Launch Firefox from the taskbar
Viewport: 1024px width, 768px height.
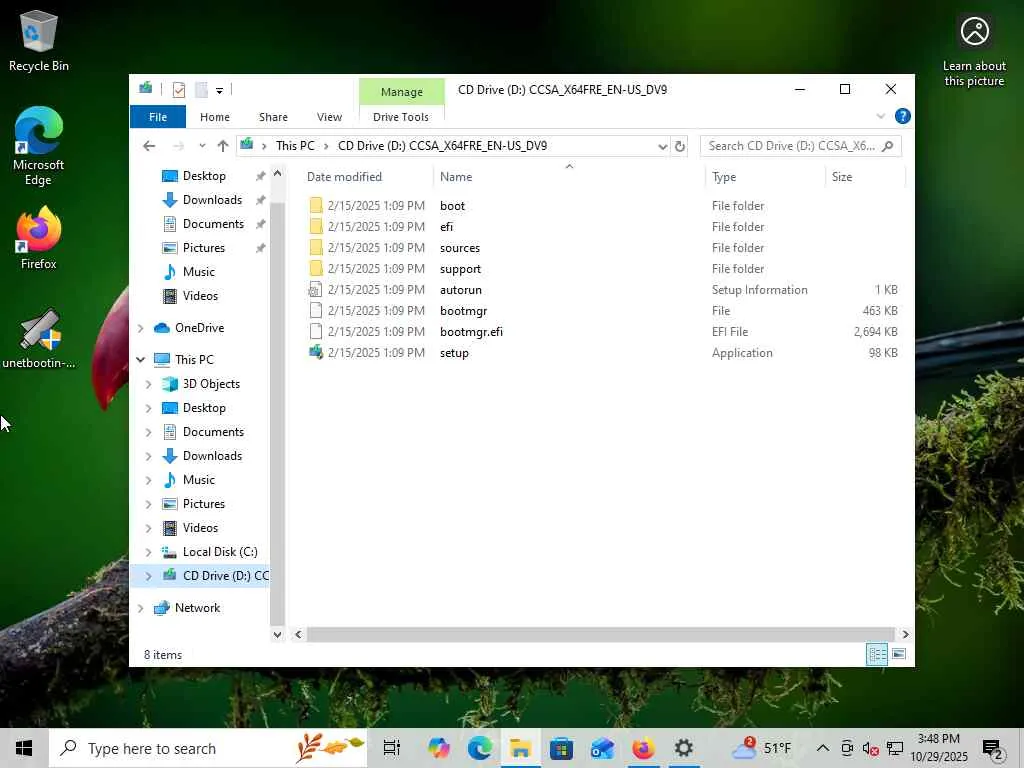click(x=643, y=748)
